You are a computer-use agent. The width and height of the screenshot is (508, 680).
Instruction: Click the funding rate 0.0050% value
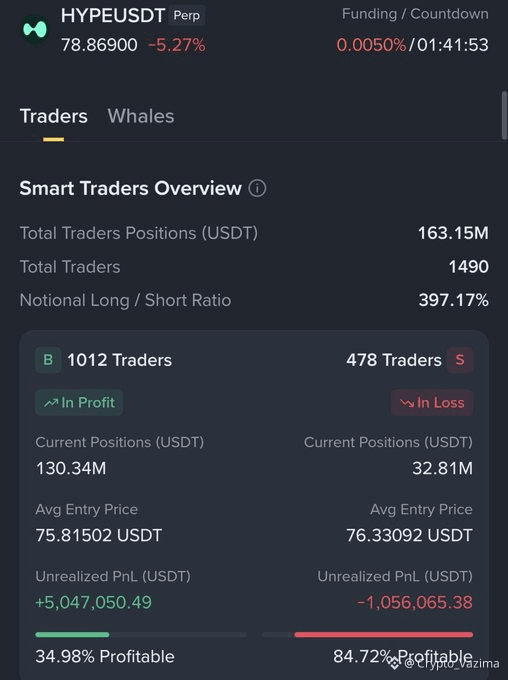pyautogui.click(x=371, y=45)
